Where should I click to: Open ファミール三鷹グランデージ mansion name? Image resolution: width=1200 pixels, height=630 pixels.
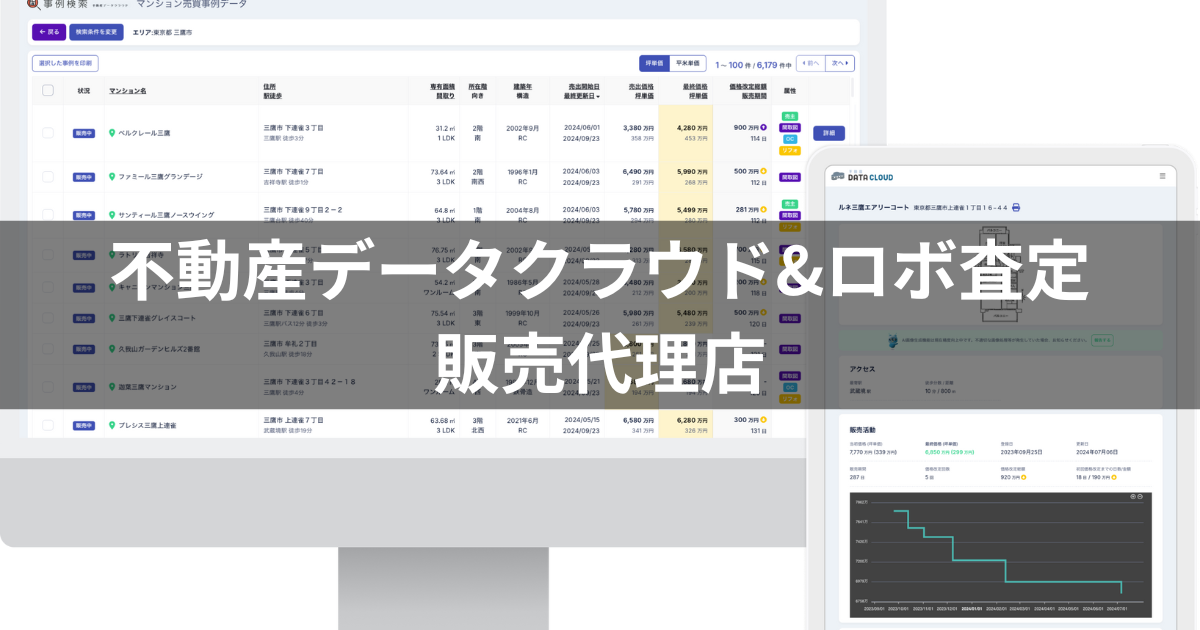(160, 176)
